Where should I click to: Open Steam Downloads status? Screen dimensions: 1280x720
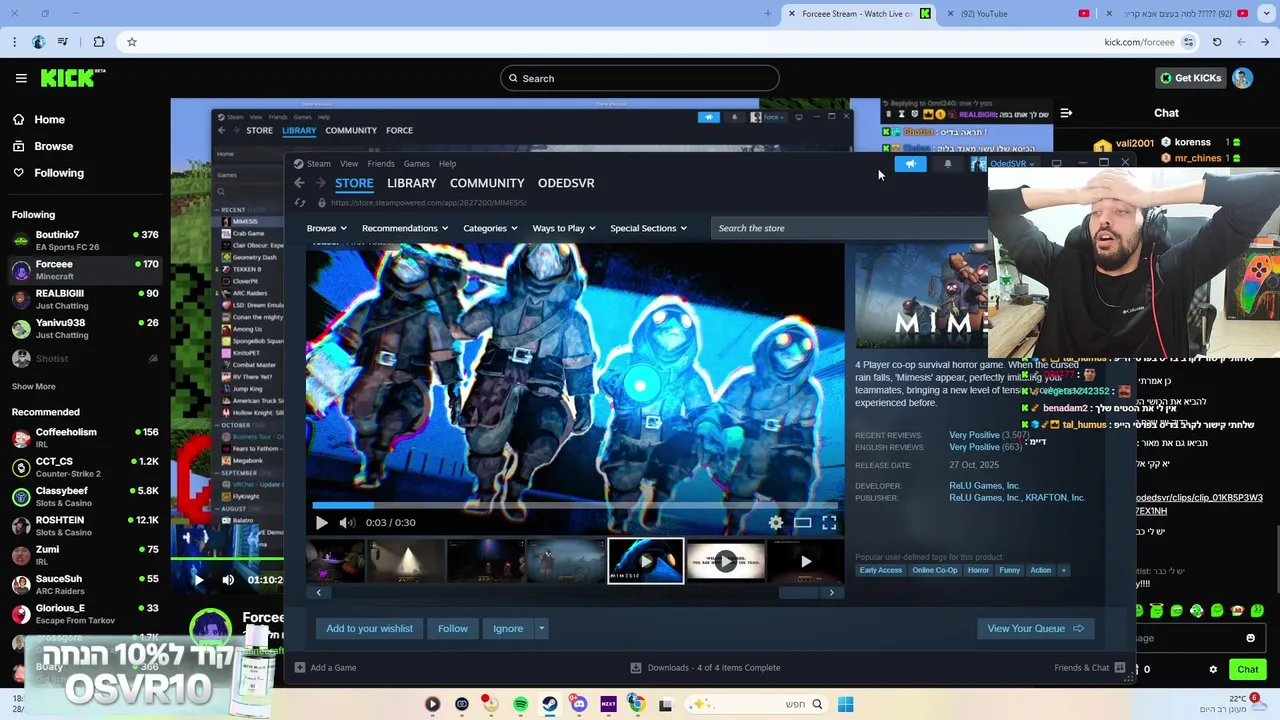[x=706, y=667]
